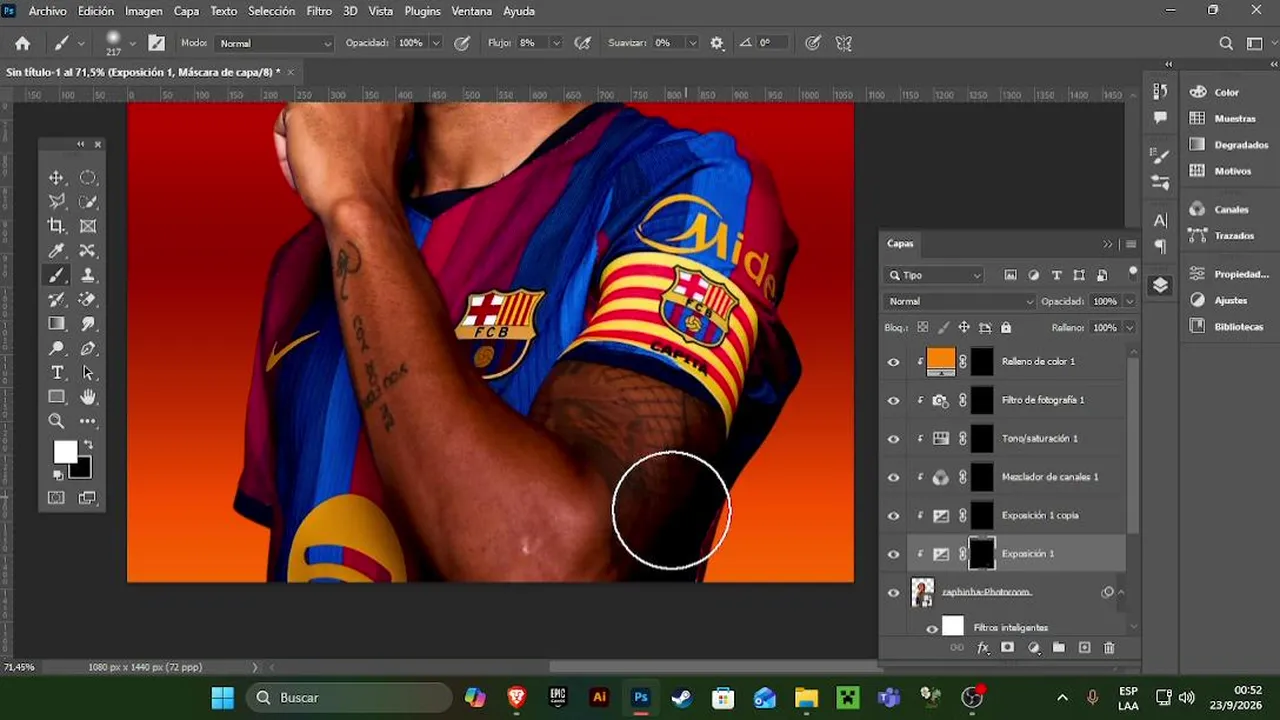Open the Tipo layer filter dropdown

pos(935,275)
